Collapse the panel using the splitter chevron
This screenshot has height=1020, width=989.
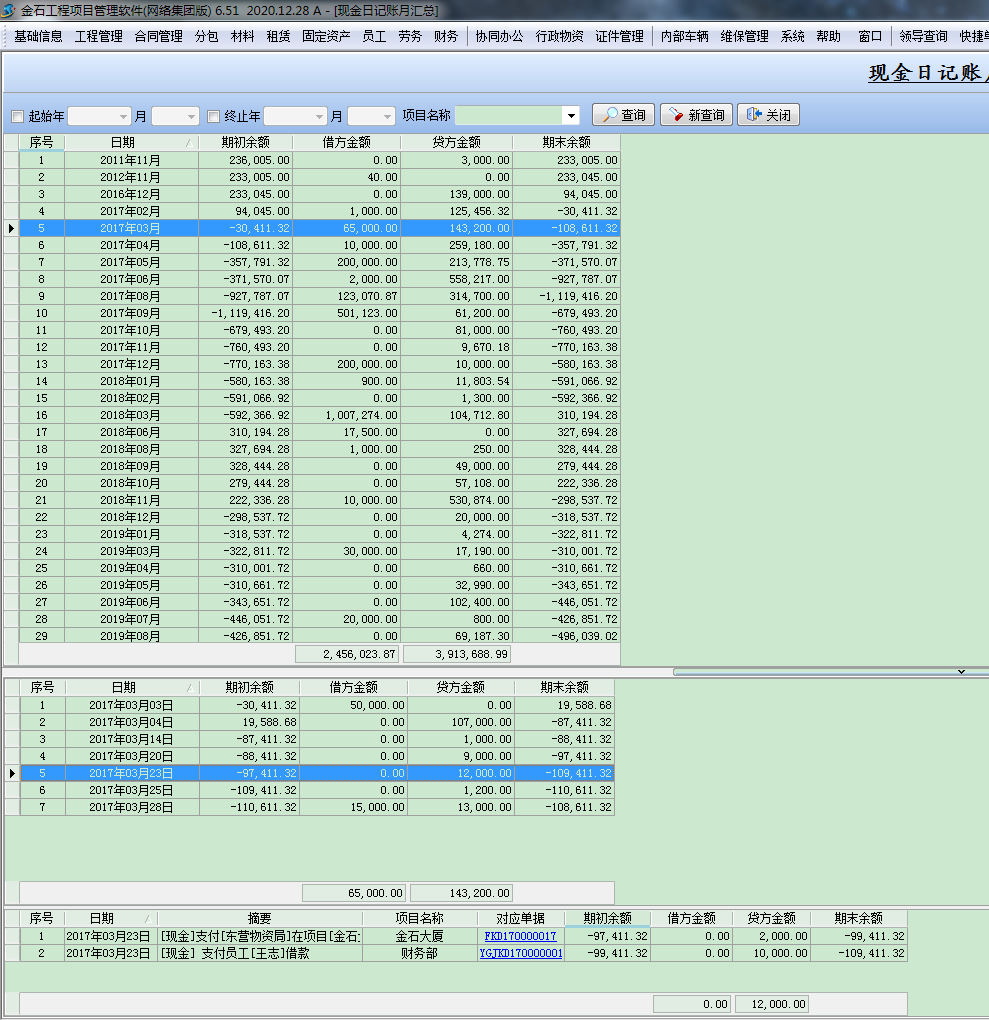(x=960, y=671)
